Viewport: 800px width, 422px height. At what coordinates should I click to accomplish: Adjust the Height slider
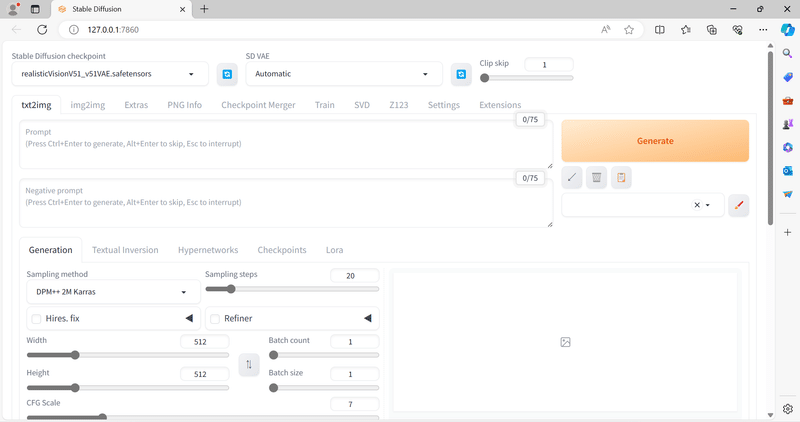(x=128, y=388)
